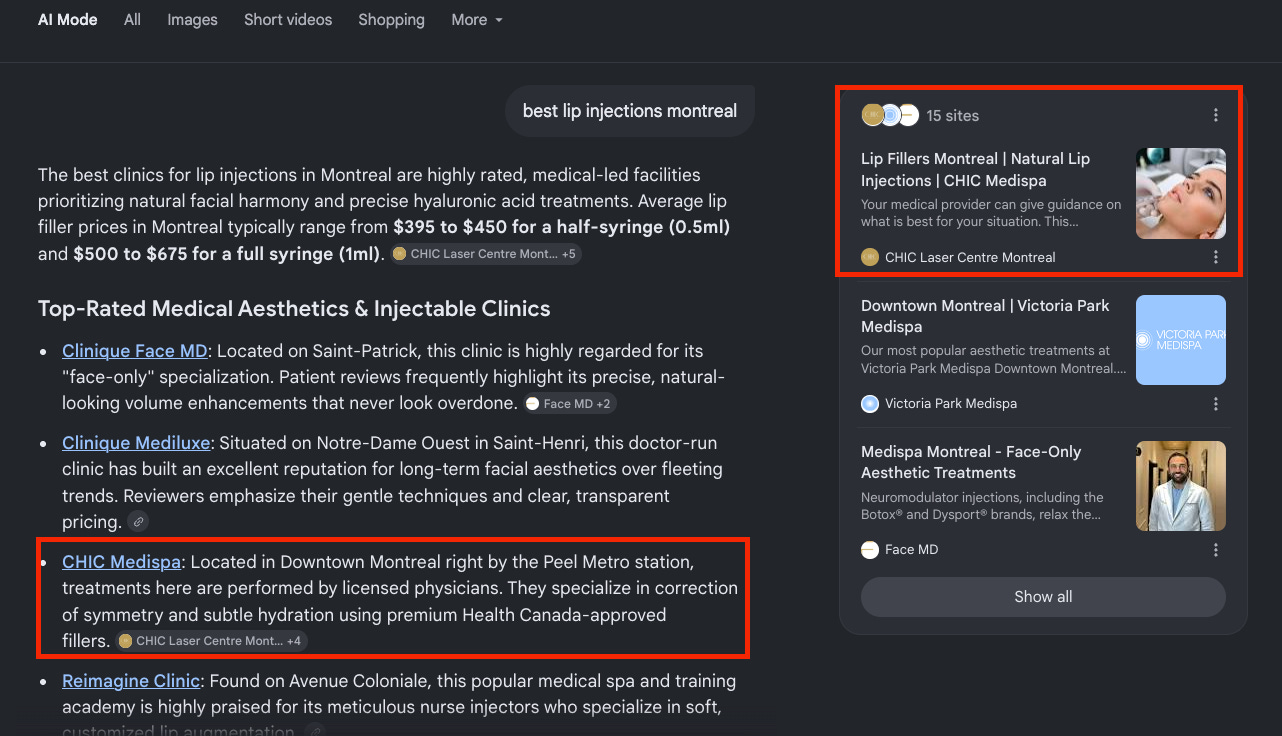1282x736 pixels.
Task: Go to the Images tab
Action: pos(192,20)
